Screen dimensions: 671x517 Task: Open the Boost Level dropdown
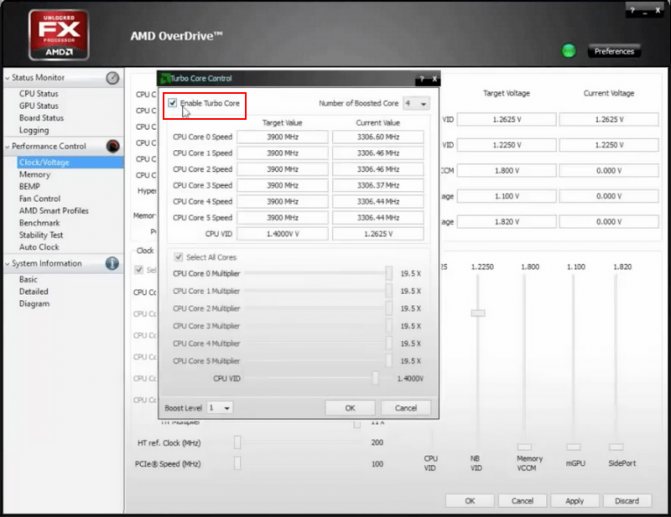click(x=220, y=408)
